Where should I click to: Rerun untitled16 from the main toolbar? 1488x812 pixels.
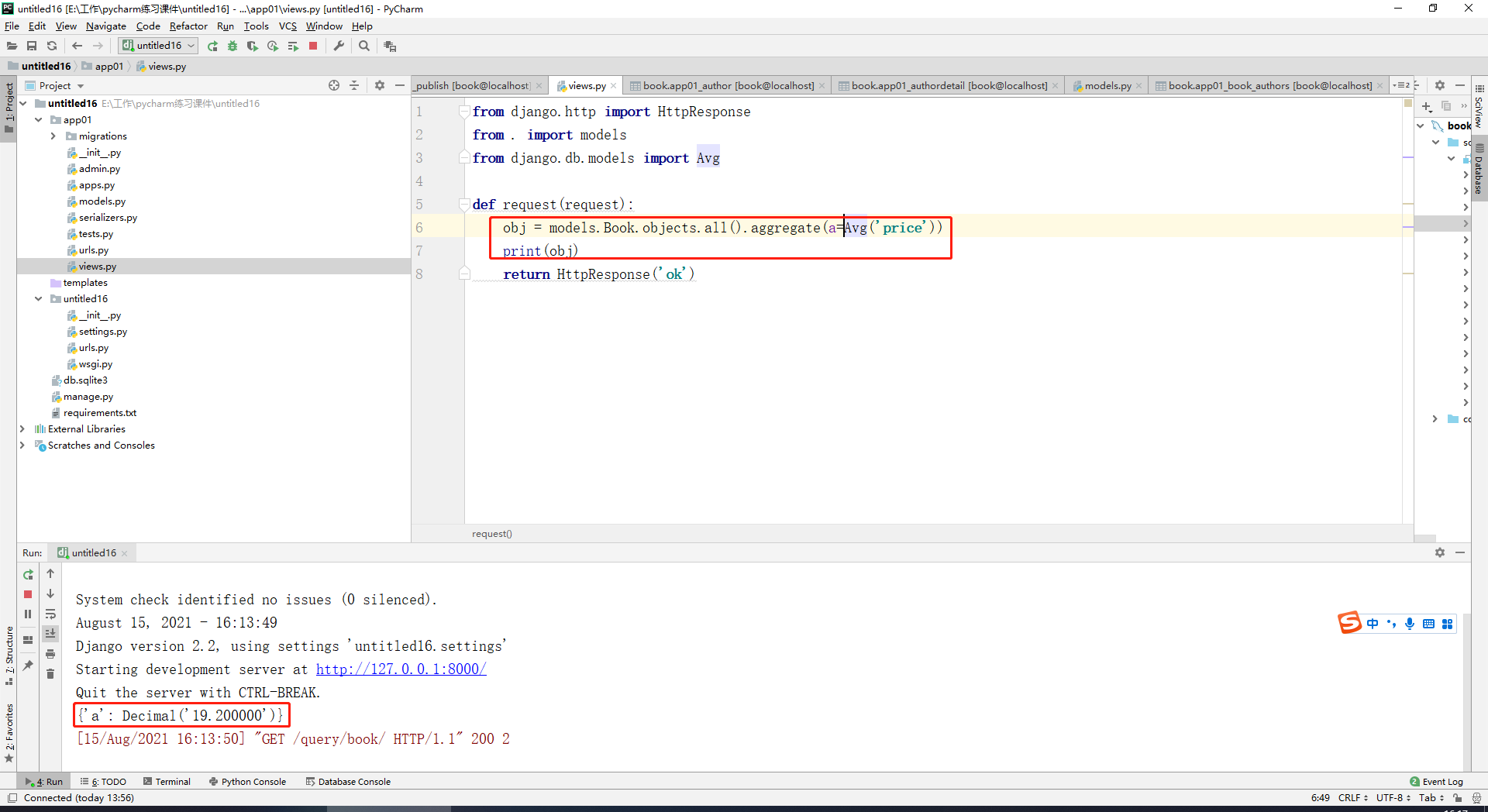coord(212,46)
